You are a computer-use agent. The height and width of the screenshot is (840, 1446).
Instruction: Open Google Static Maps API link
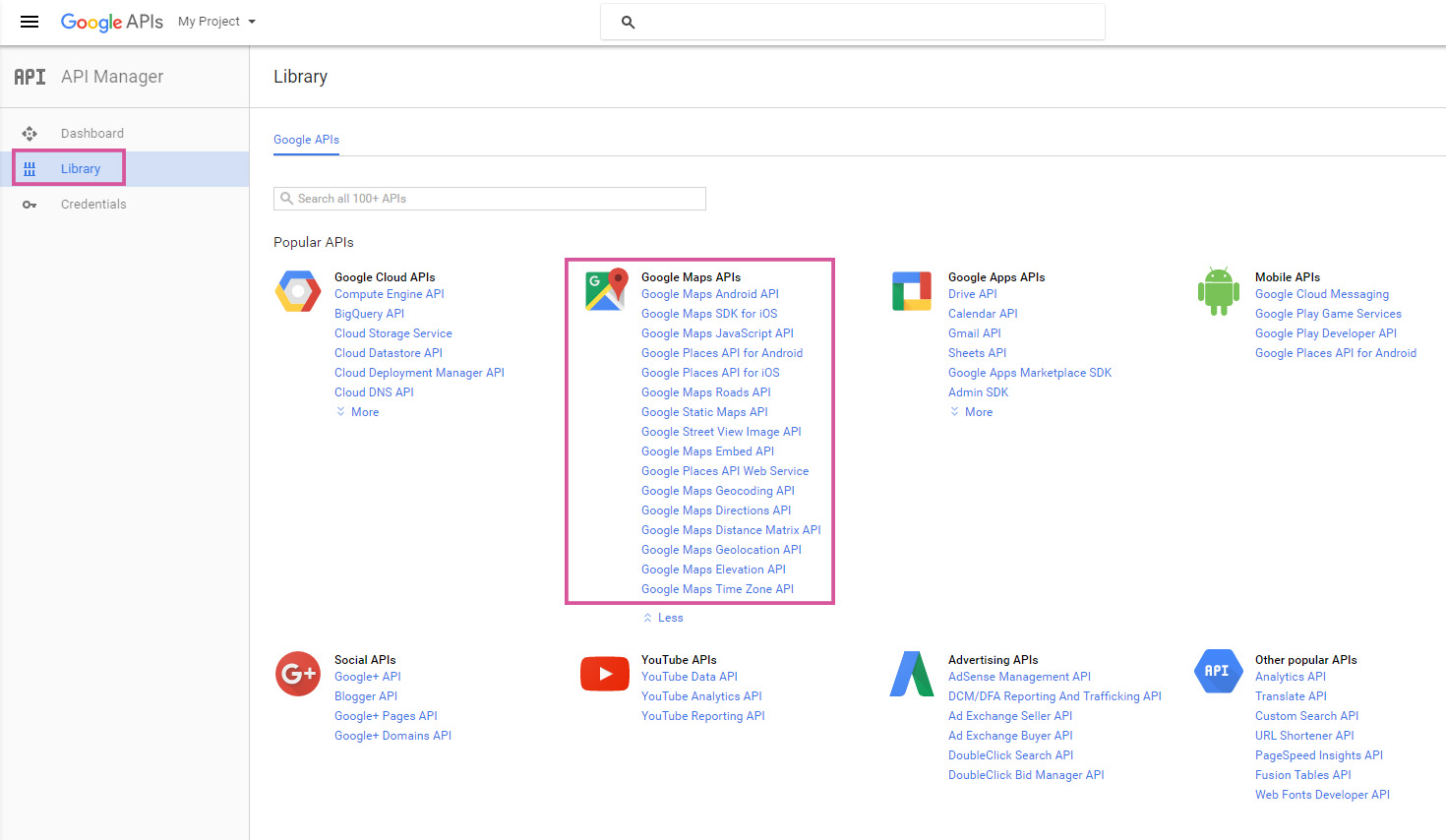(x=704, y=412)
